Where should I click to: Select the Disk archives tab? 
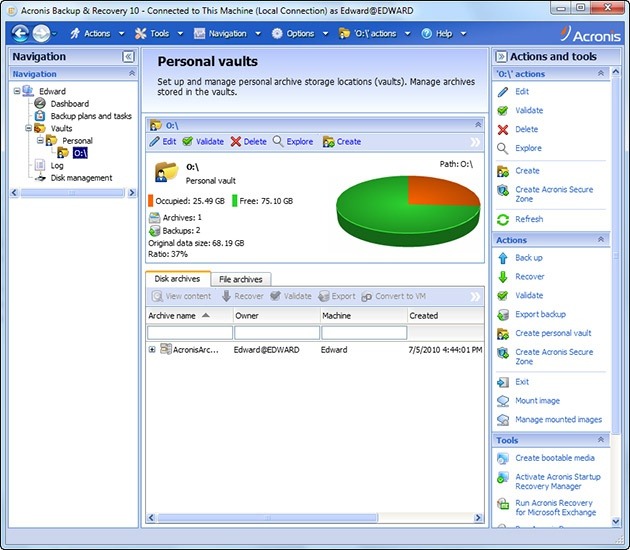click(177, 278)
